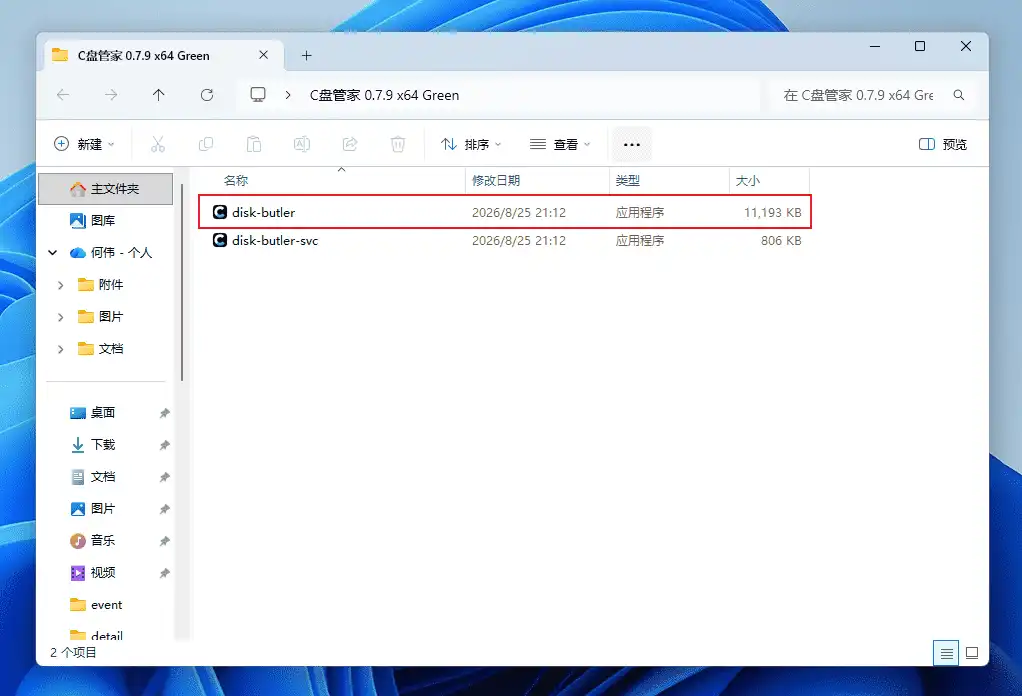1022x696 pixels.
Task: Click the pin icon next to 视频
Action: point(164,573)
